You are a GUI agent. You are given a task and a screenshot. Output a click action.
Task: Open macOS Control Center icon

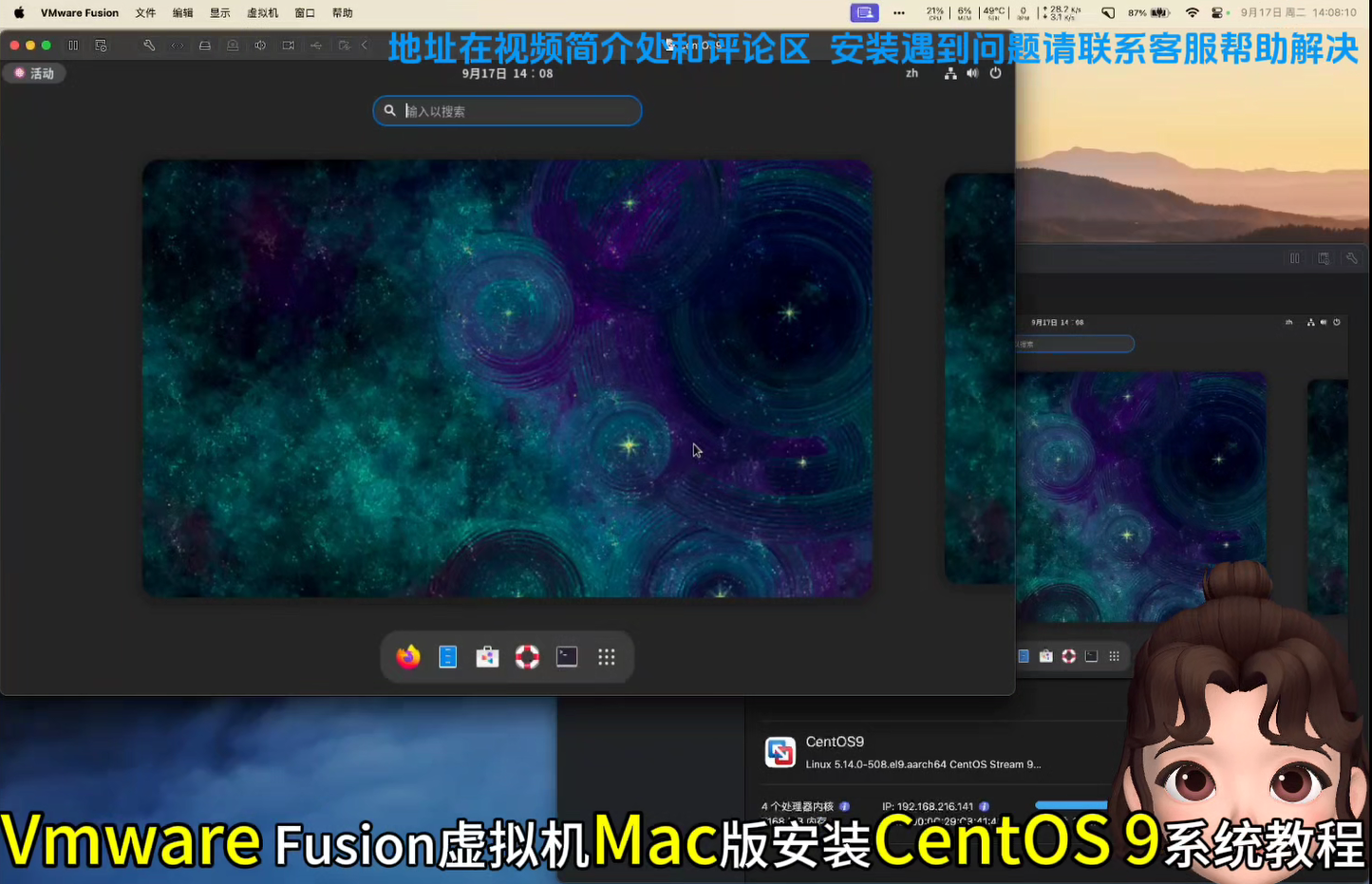click(1218, 12)
